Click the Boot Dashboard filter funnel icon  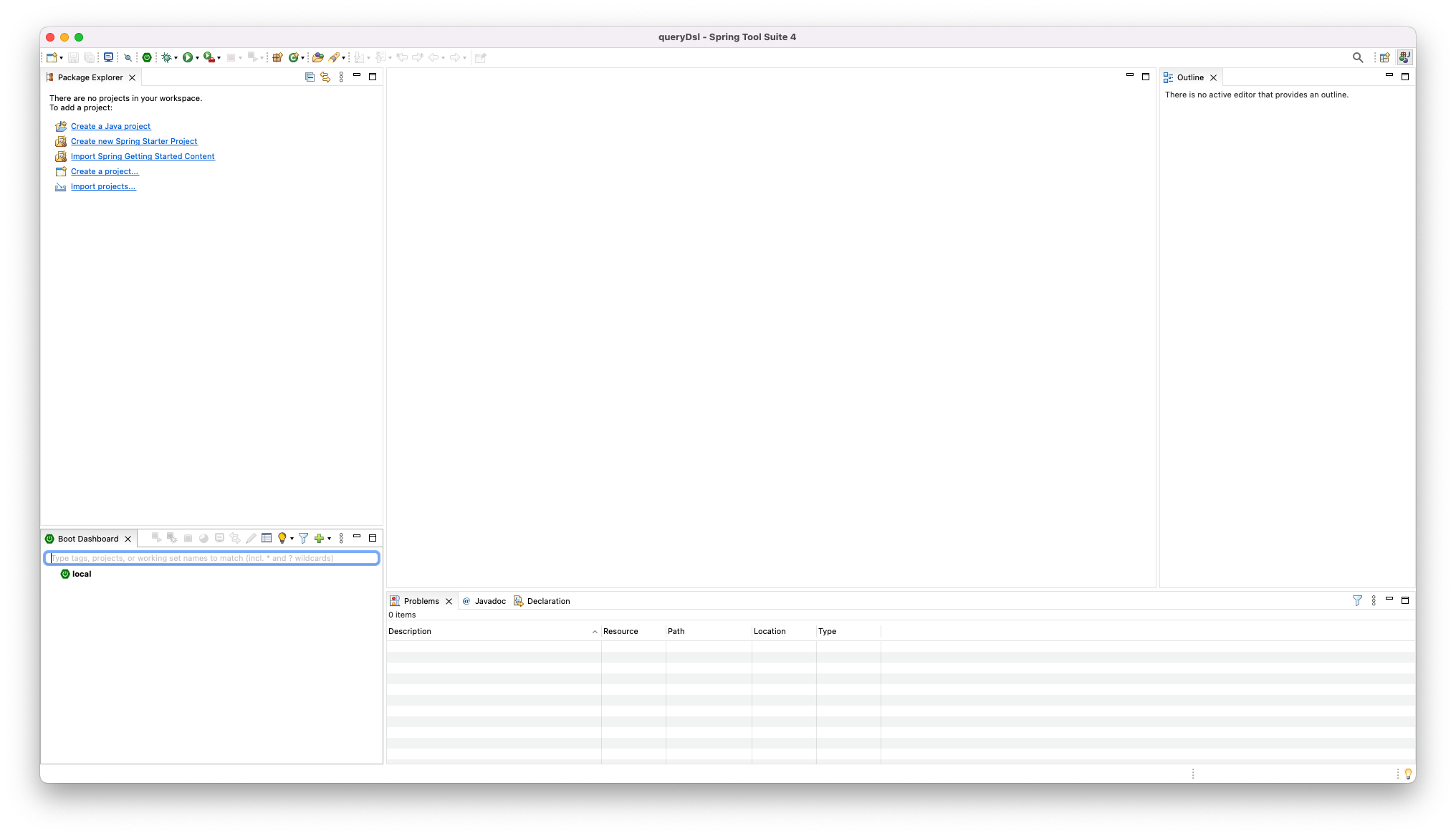(303, 538)
